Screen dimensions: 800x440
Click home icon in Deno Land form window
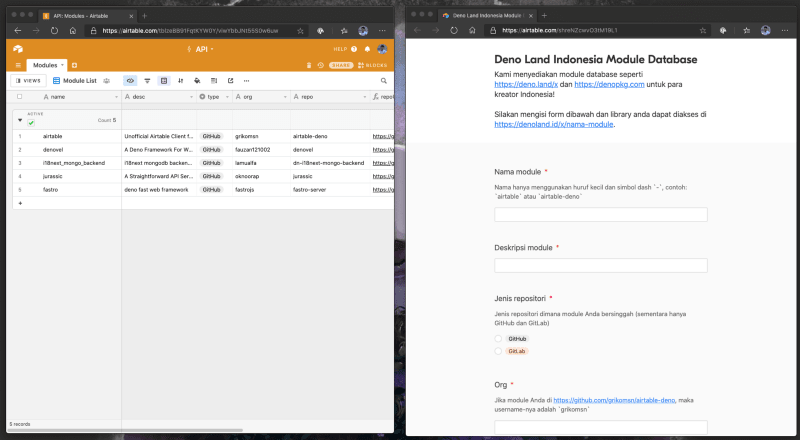[x=472, y=31]
